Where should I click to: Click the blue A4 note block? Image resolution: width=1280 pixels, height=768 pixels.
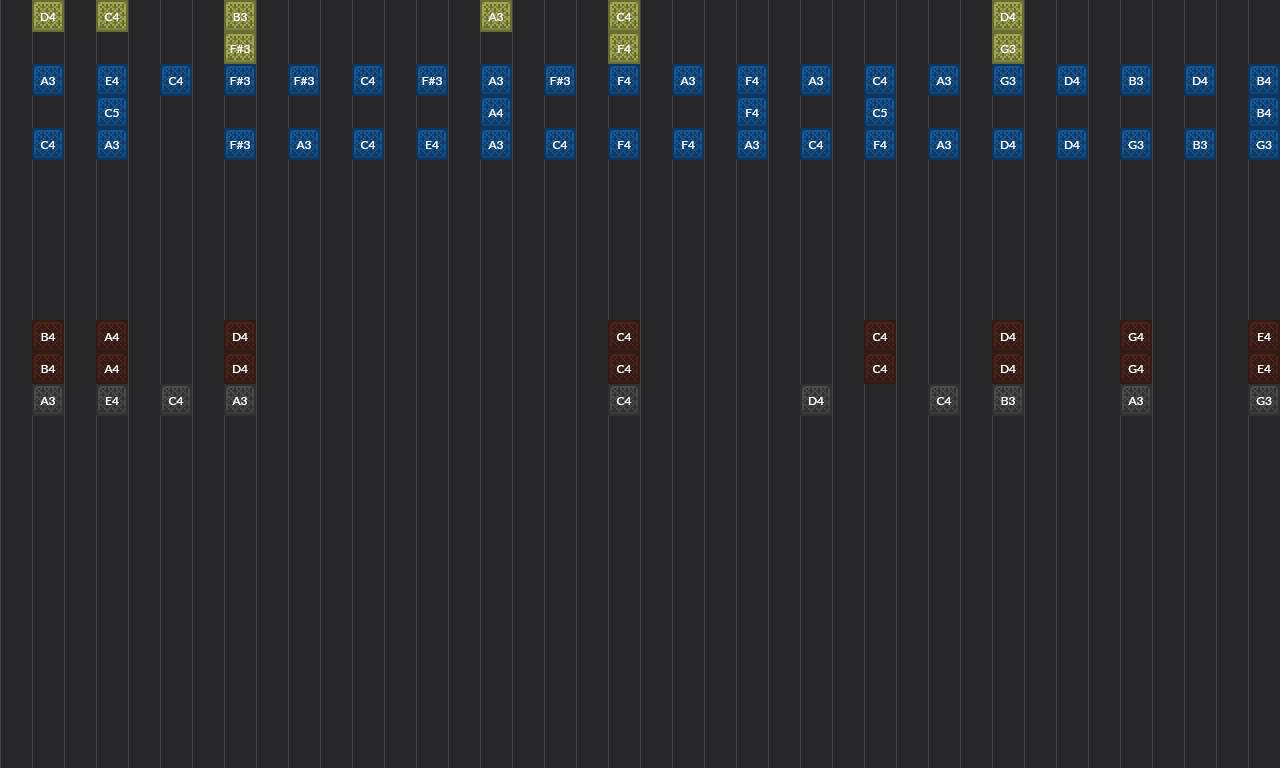point(496,113)
